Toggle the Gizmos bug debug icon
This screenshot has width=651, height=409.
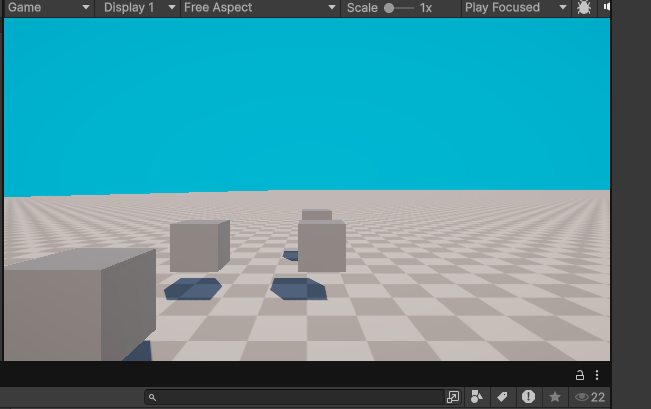584,7
